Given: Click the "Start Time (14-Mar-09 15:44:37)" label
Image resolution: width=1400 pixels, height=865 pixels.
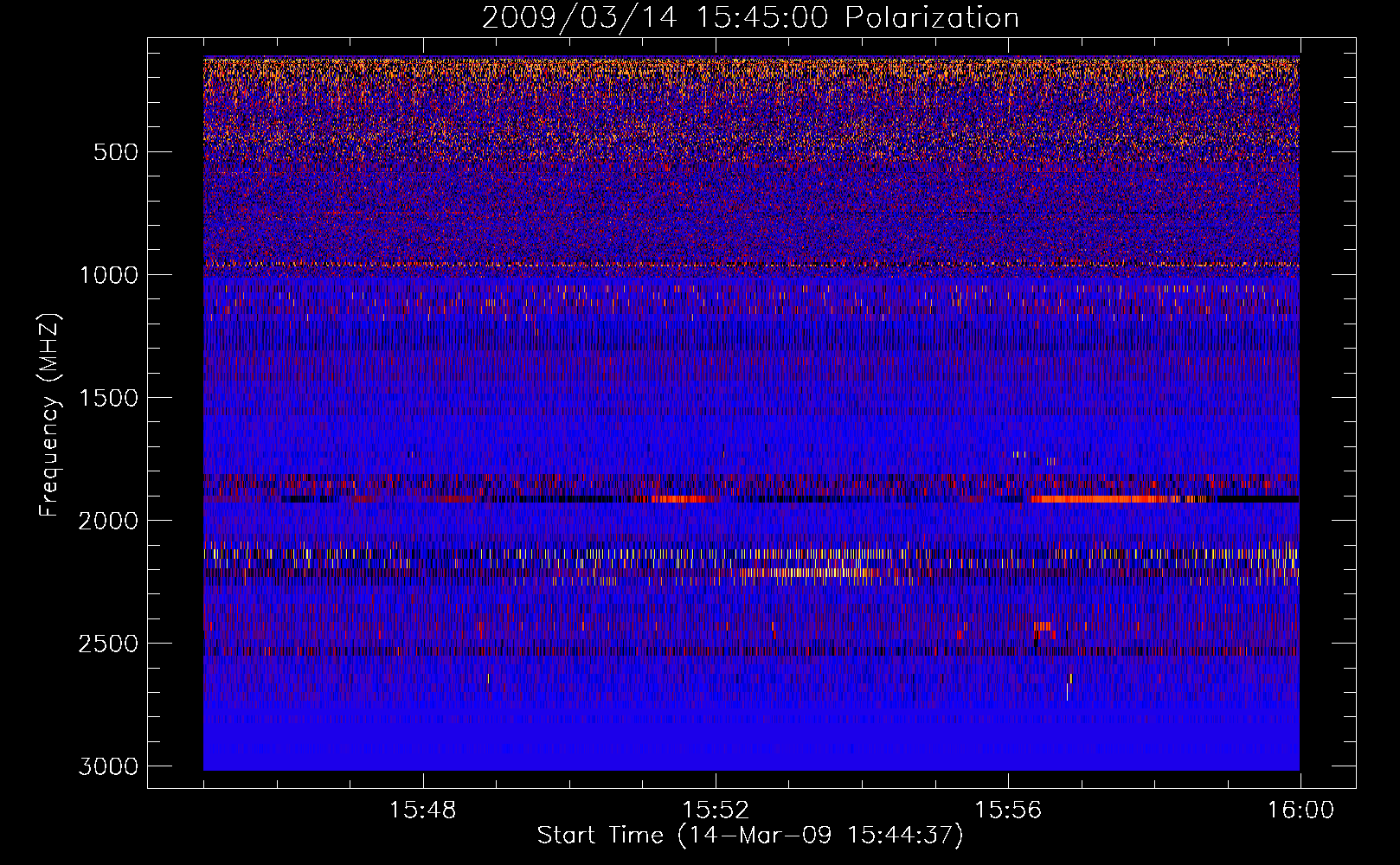Looking at the screenshot, I should coord(750,836).
